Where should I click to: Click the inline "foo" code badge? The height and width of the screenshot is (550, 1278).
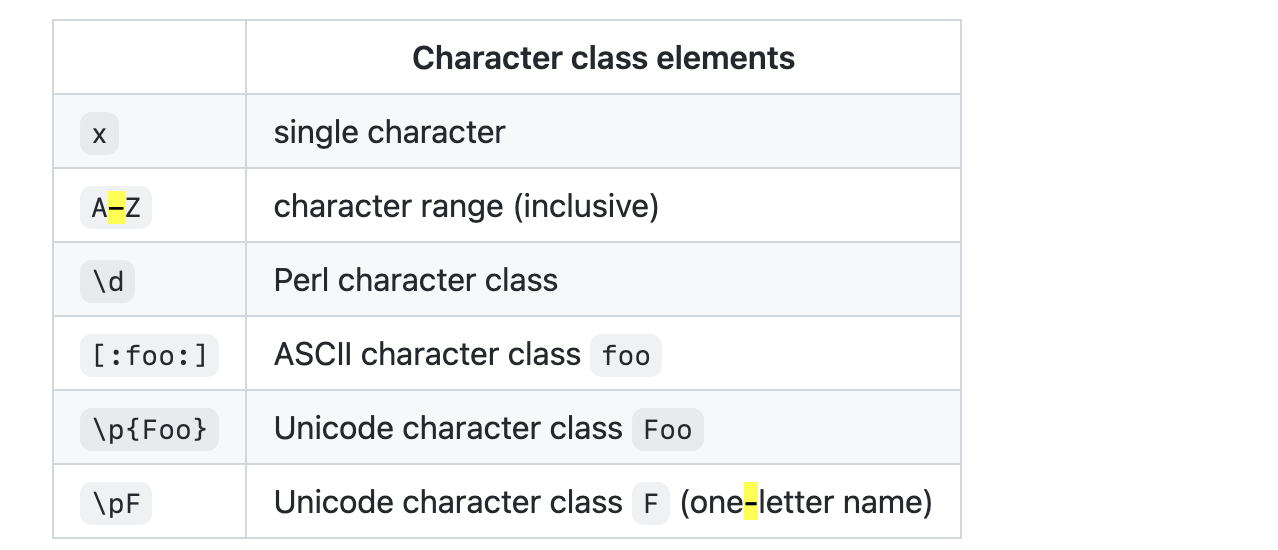click(x=626, y=356)
